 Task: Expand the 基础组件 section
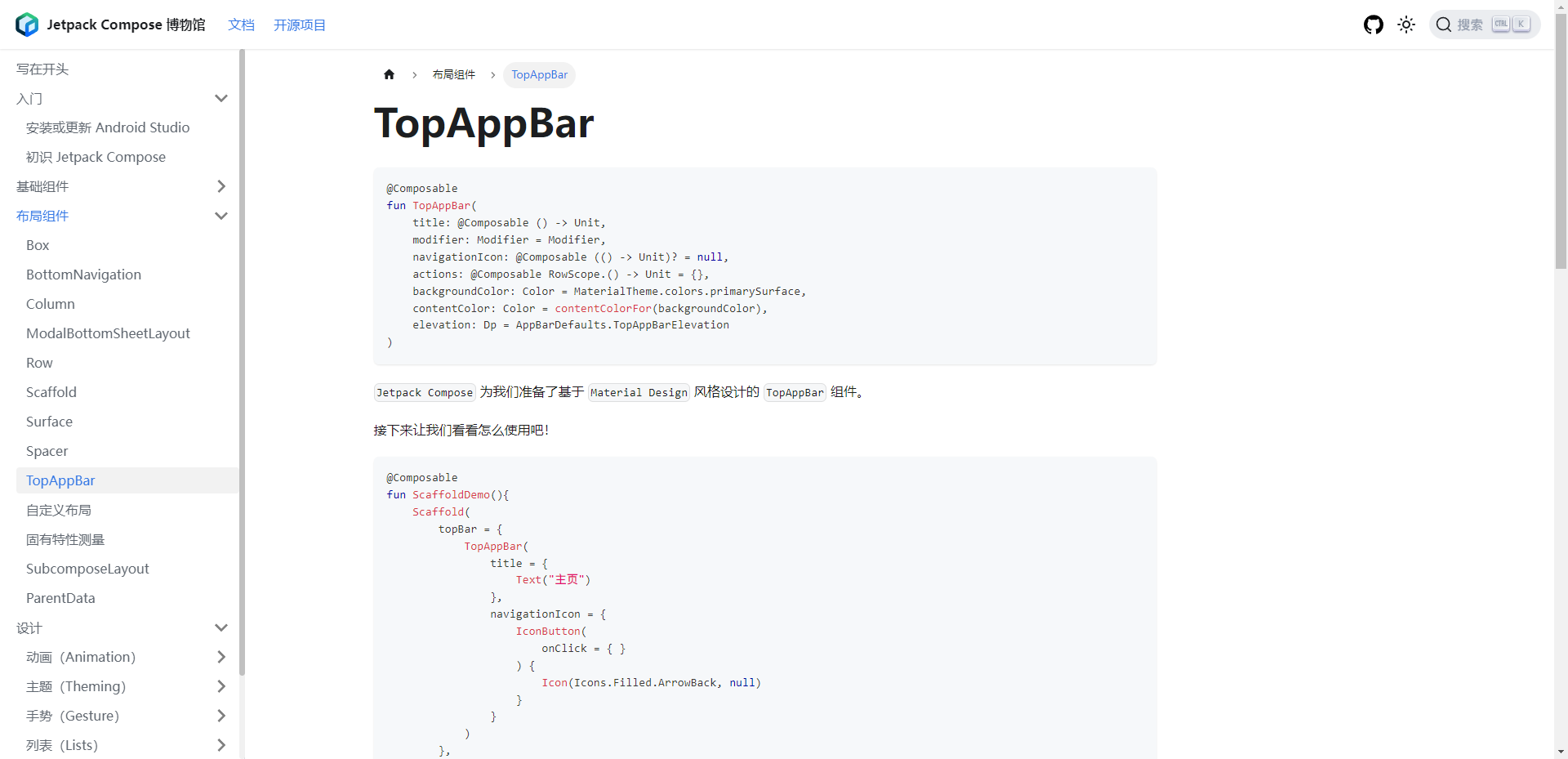point(221,186)
